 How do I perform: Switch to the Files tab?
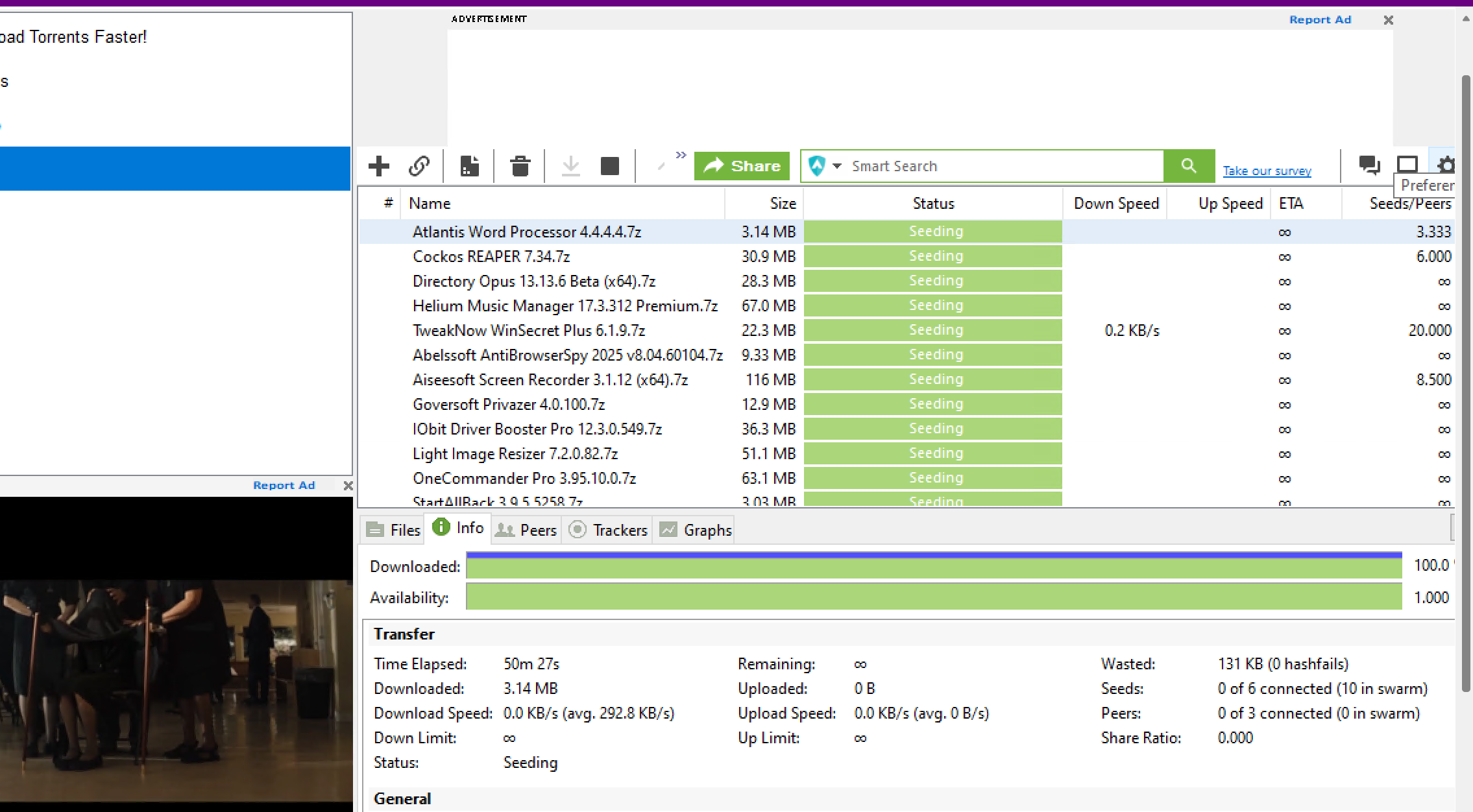click(x=393, y=530)
